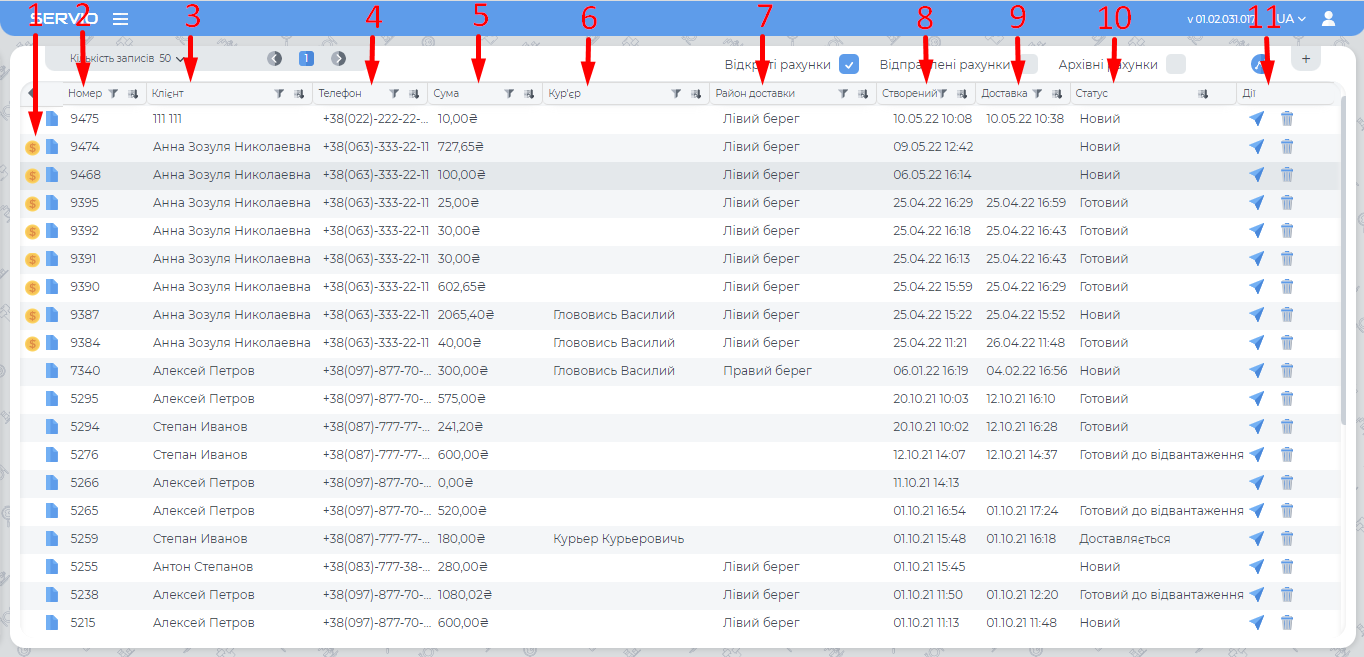Enable the Відправлені рахунки checkbox
1364x657 pixels.
(x=1027, y=64)
